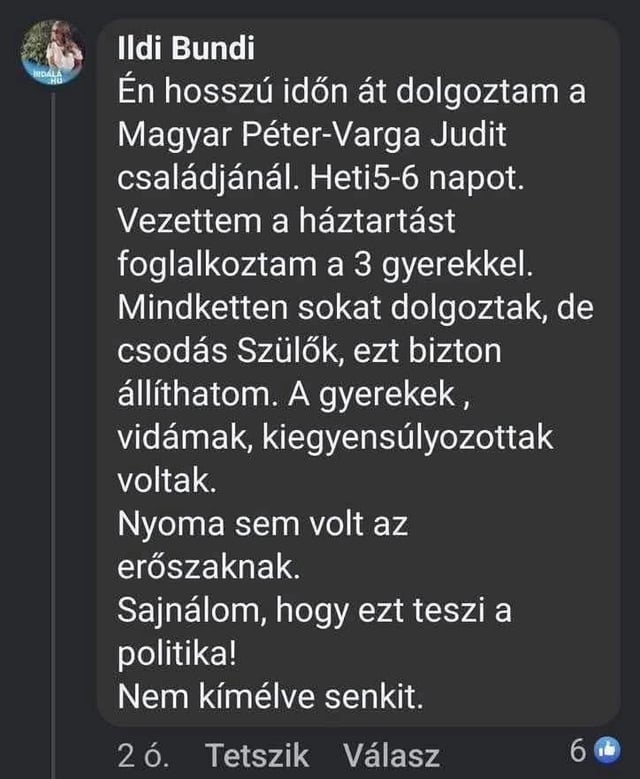Like the comment with Tetszik
Screen dimensions: 640x779
pyautogui.click(x=257, y=754)
